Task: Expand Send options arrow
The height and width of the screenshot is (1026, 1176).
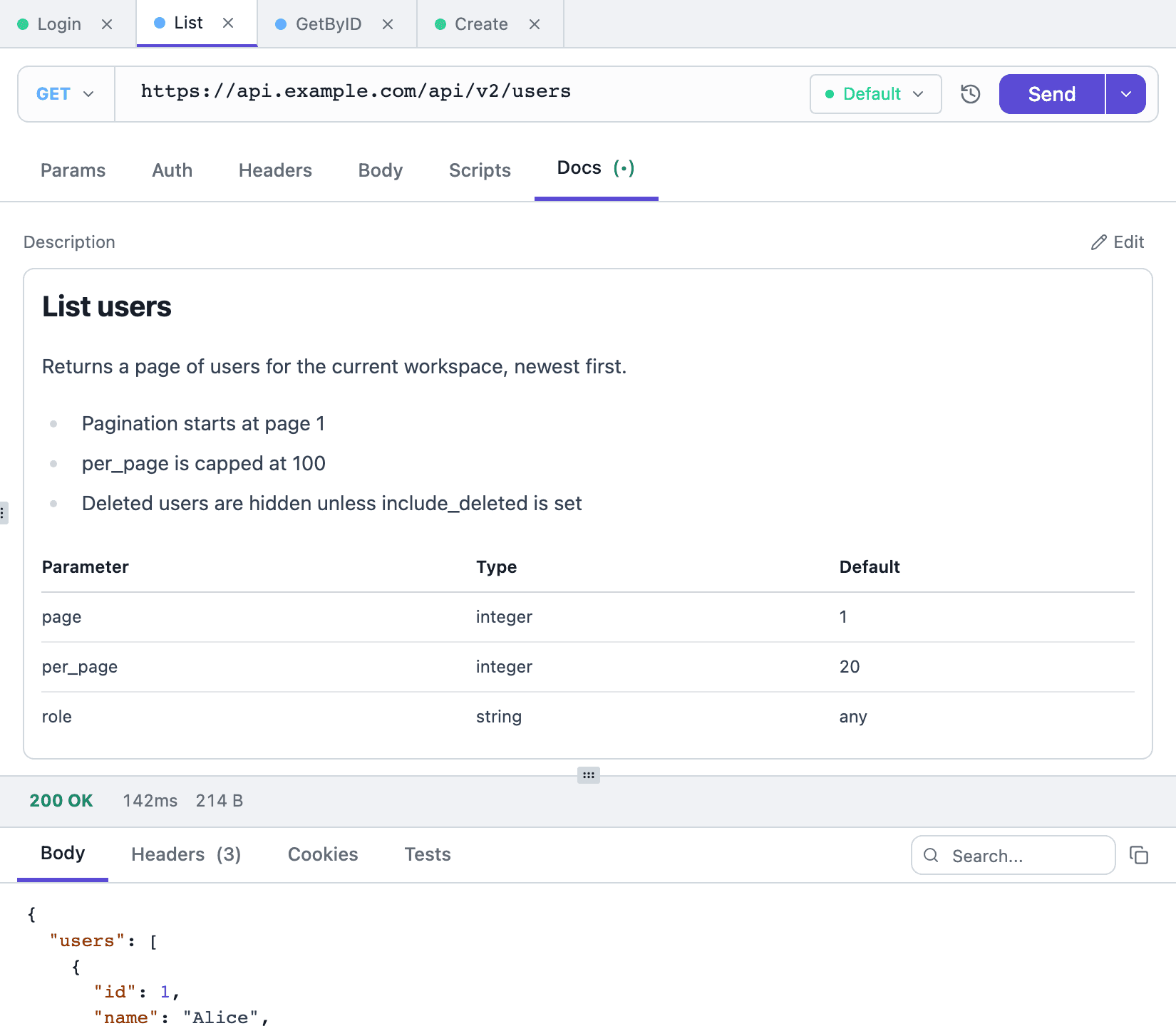Action: (1126, 94)
